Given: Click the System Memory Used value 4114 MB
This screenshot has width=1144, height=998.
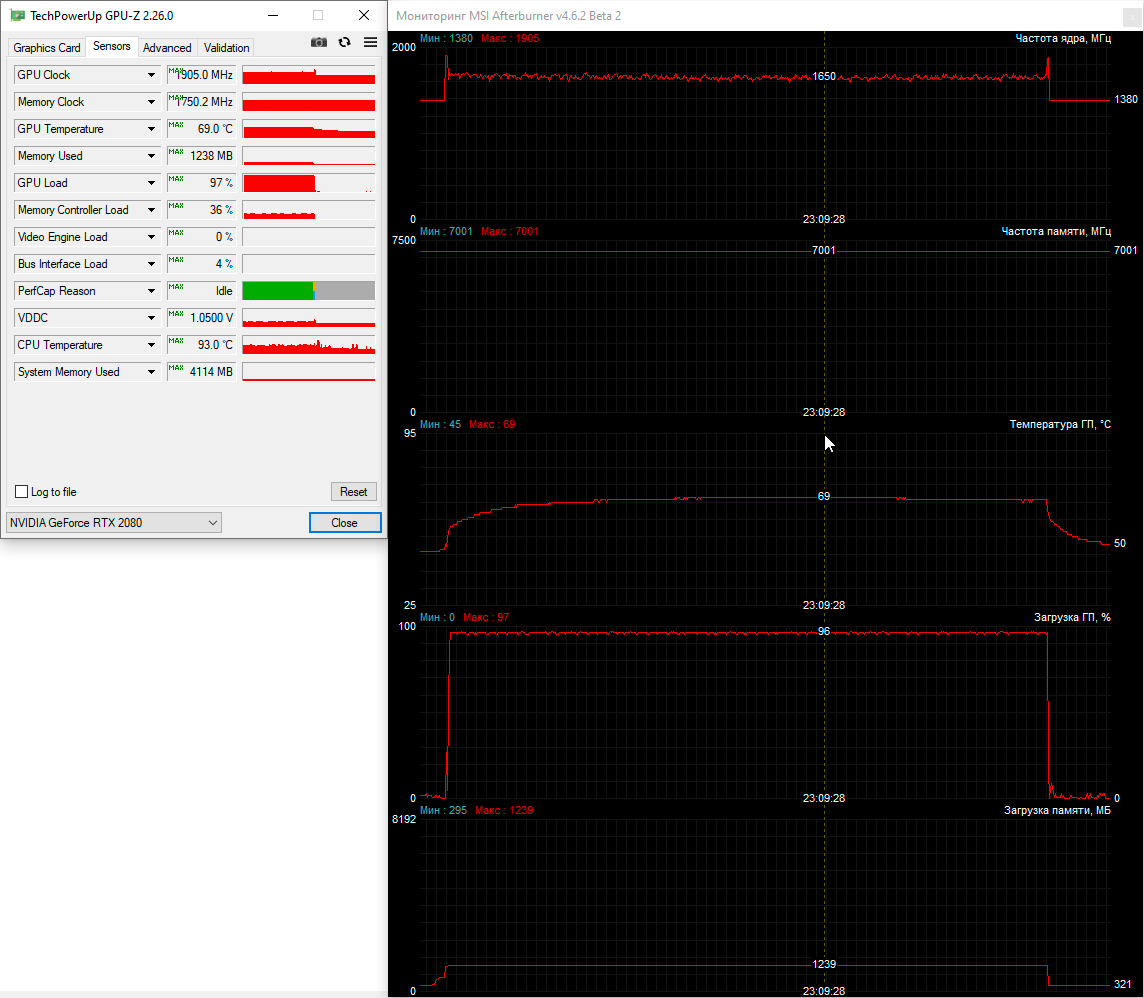Looking at the screenshot, I should click(201, 372).
